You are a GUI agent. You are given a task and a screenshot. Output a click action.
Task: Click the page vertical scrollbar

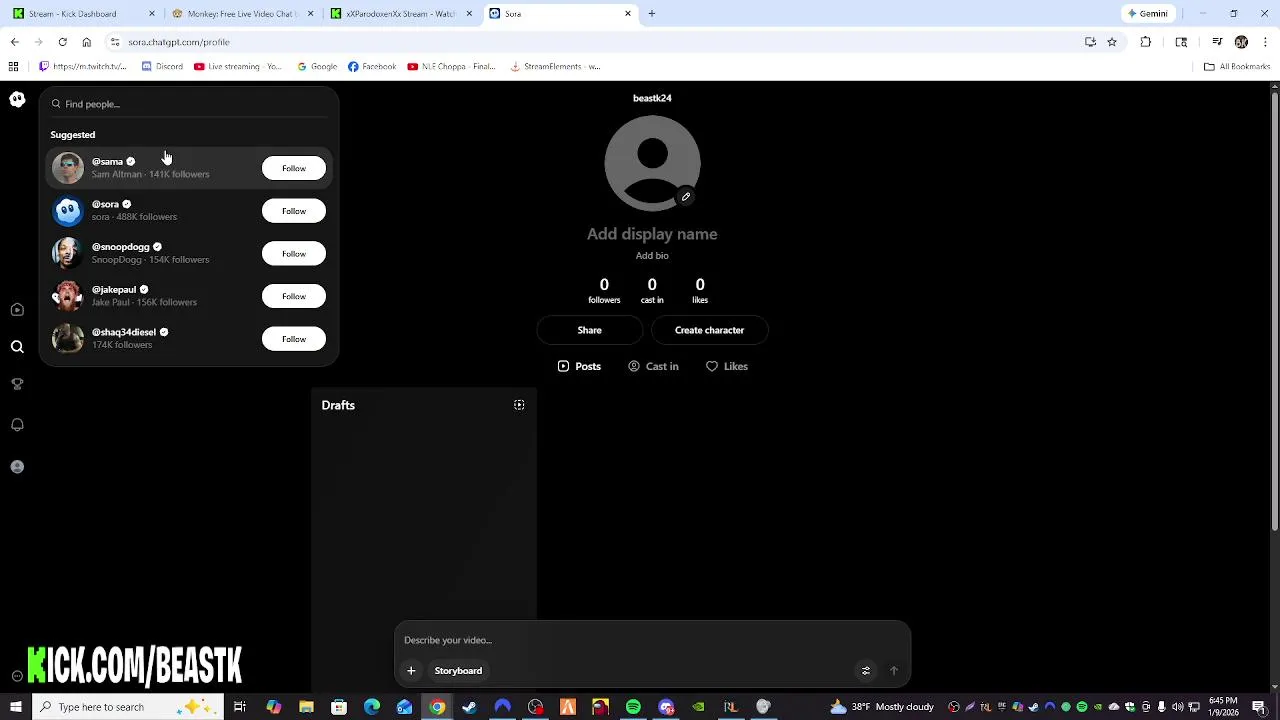(x=1274, y=310)
